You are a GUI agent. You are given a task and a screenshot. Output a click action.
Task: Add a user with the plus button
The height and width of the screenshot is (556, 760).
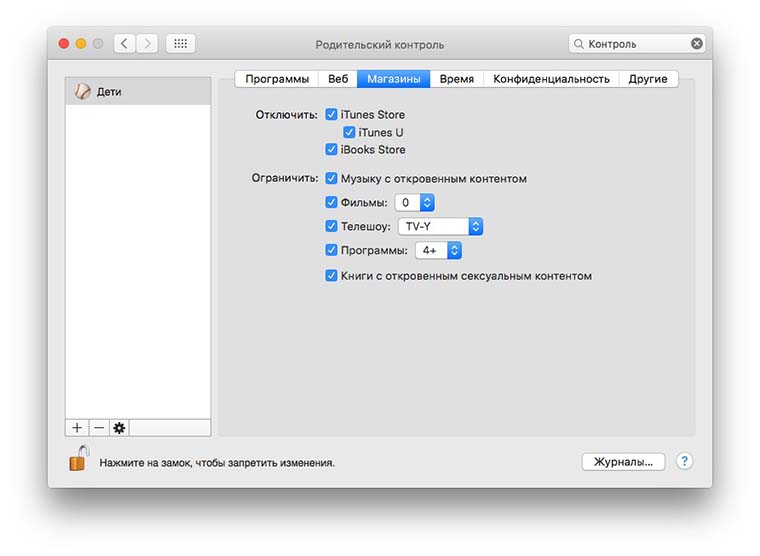click(x=77, y=428)
